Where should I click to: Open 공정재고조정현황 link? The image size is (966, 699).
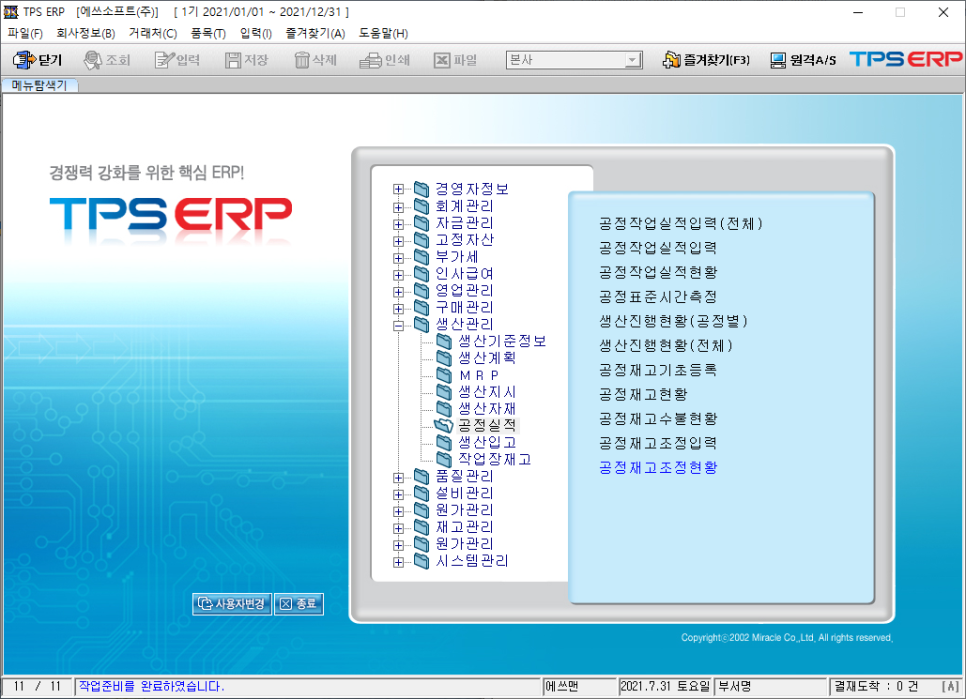click(x=658, y=467)
